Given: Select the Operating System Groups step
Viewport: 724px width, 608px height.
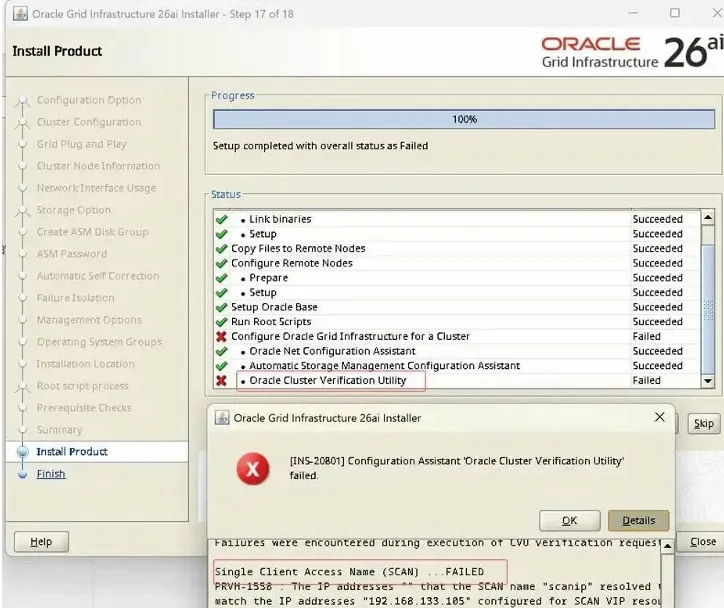Looking at the screenshot, I should [x=99, y=342].
